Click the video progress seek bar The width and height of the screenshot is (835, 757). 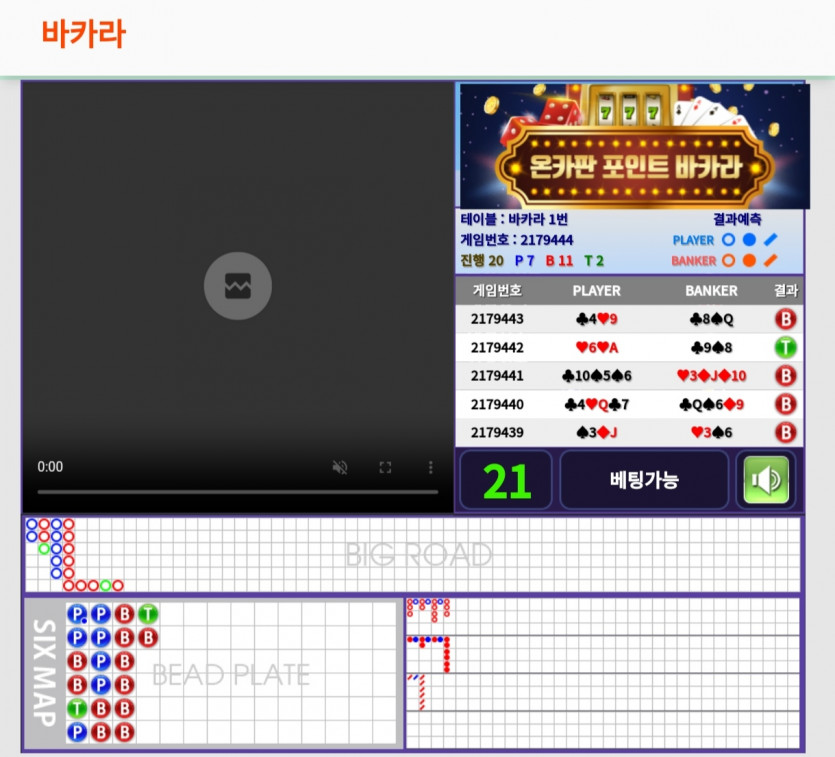[x=238, y=492]
